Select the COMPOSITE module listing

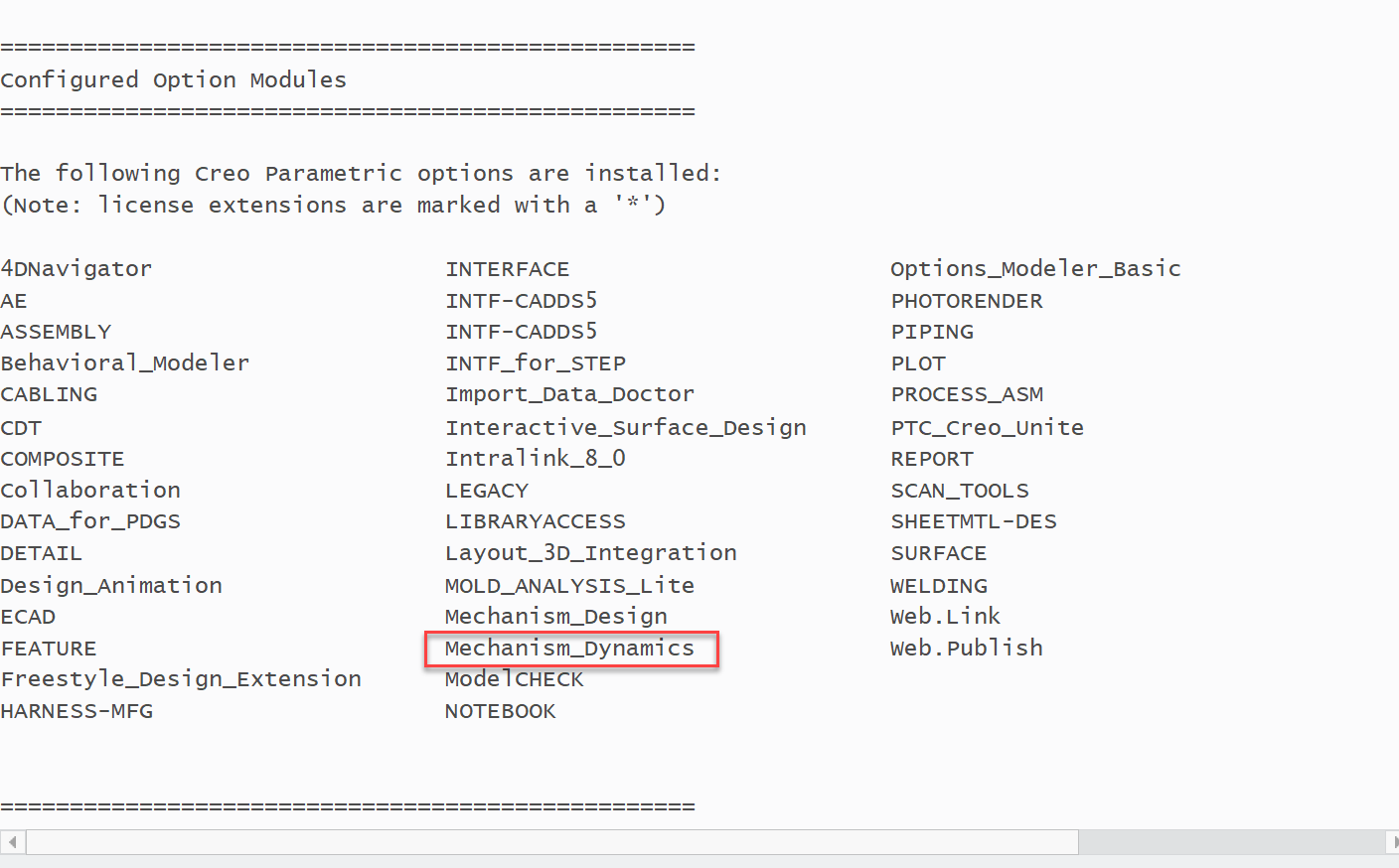click(x=62, y=458)
